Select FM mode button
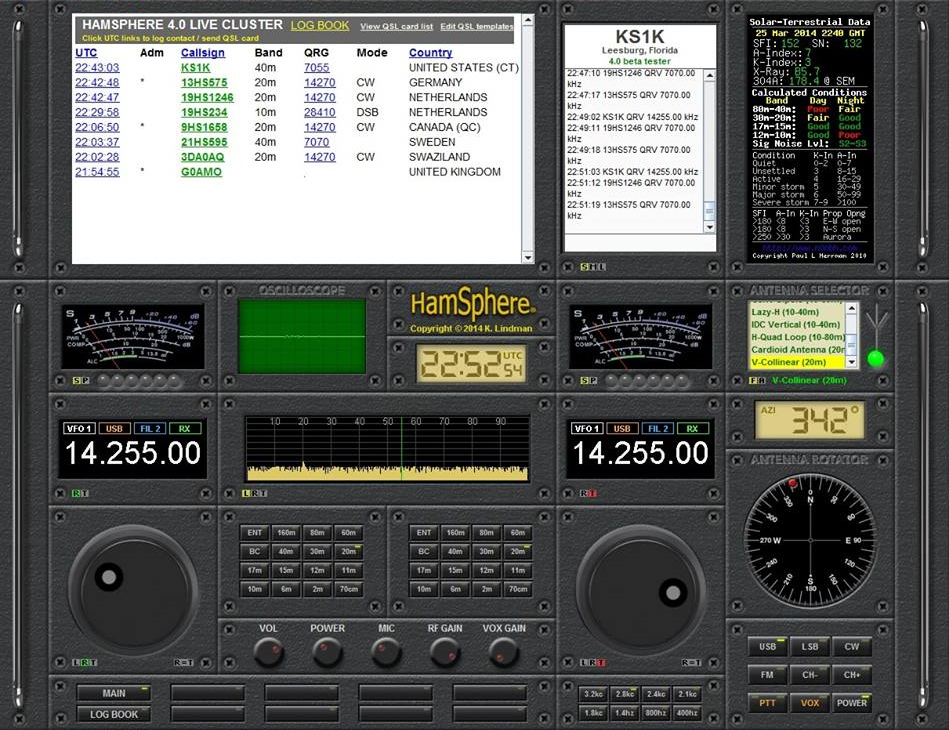949x730 pixels. (x=767, y=675)
